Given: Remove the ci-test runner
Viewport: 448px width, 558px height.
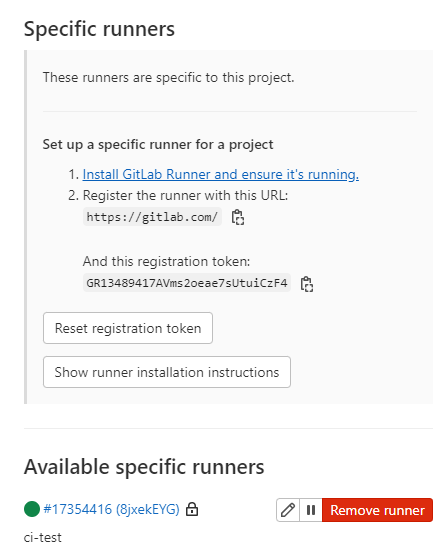Looking at the screenshot, I should coord(378,510).
